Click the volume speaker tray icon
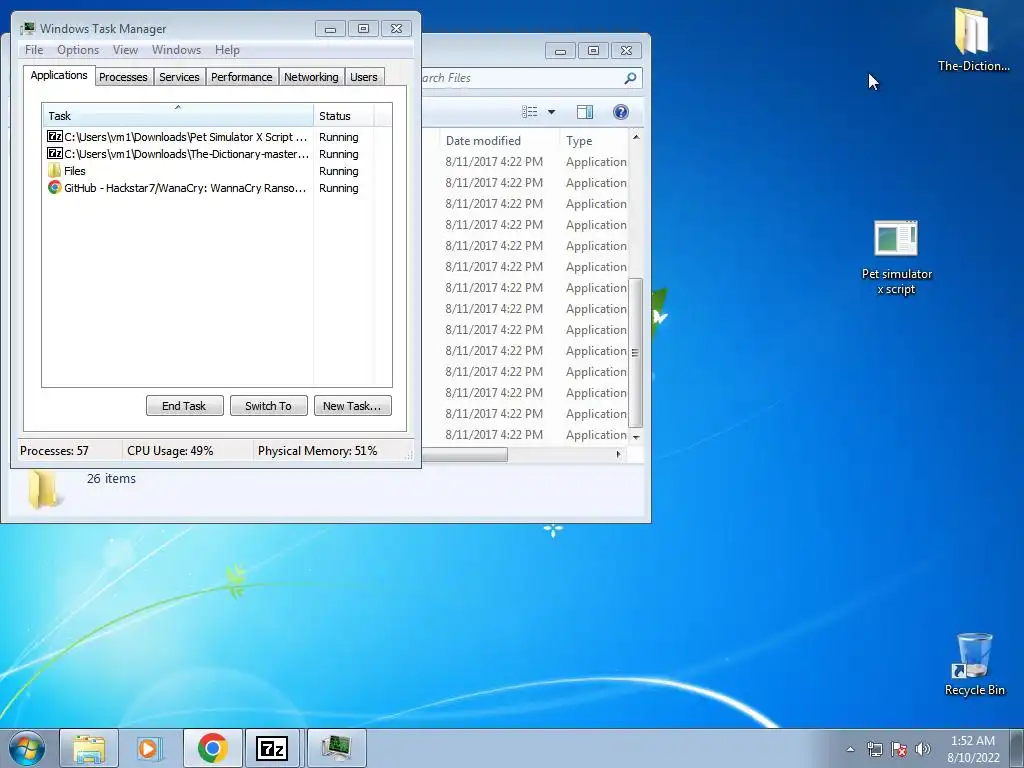1024x768 pixels. pos(922,749)
